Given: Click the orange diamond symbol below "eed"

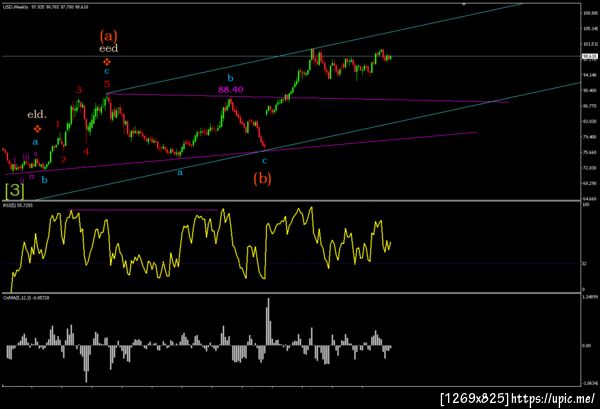Looking at the screenshot, I should click(107, 62).
